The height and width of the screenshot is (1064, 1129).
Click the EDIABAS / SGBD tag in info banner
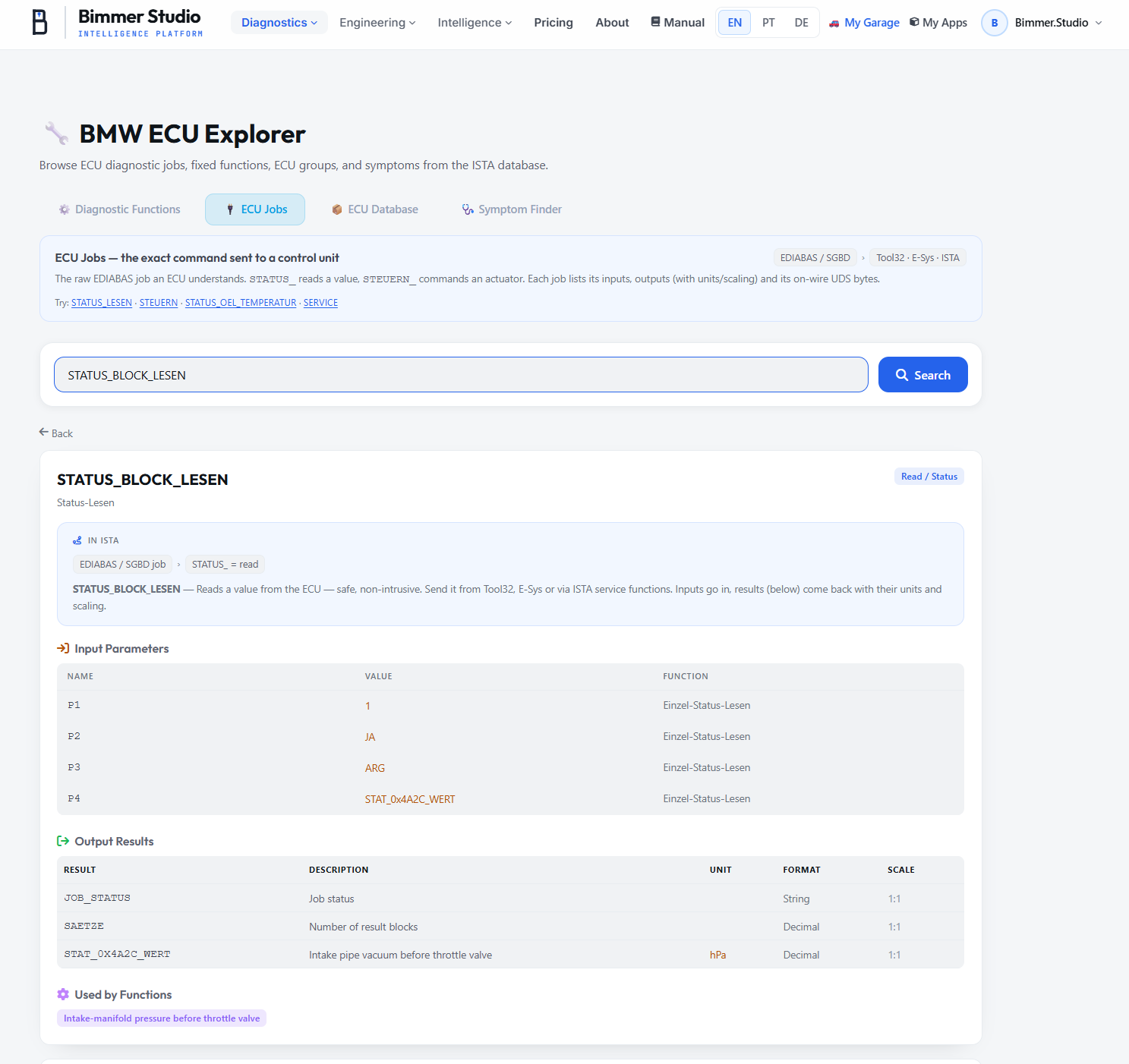pos(815,258)
